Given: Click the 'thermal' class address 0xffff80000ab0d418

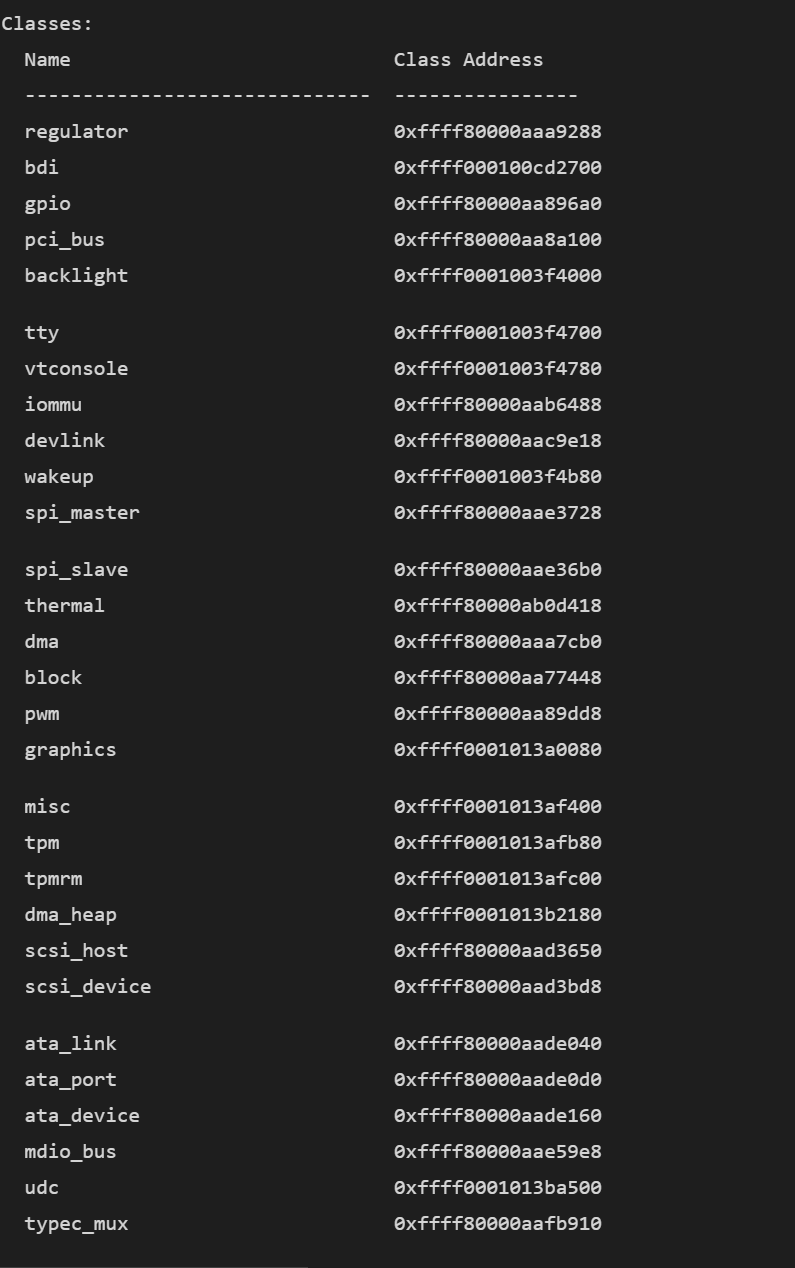Looking at the screenshot, I should tap(497, 606).
